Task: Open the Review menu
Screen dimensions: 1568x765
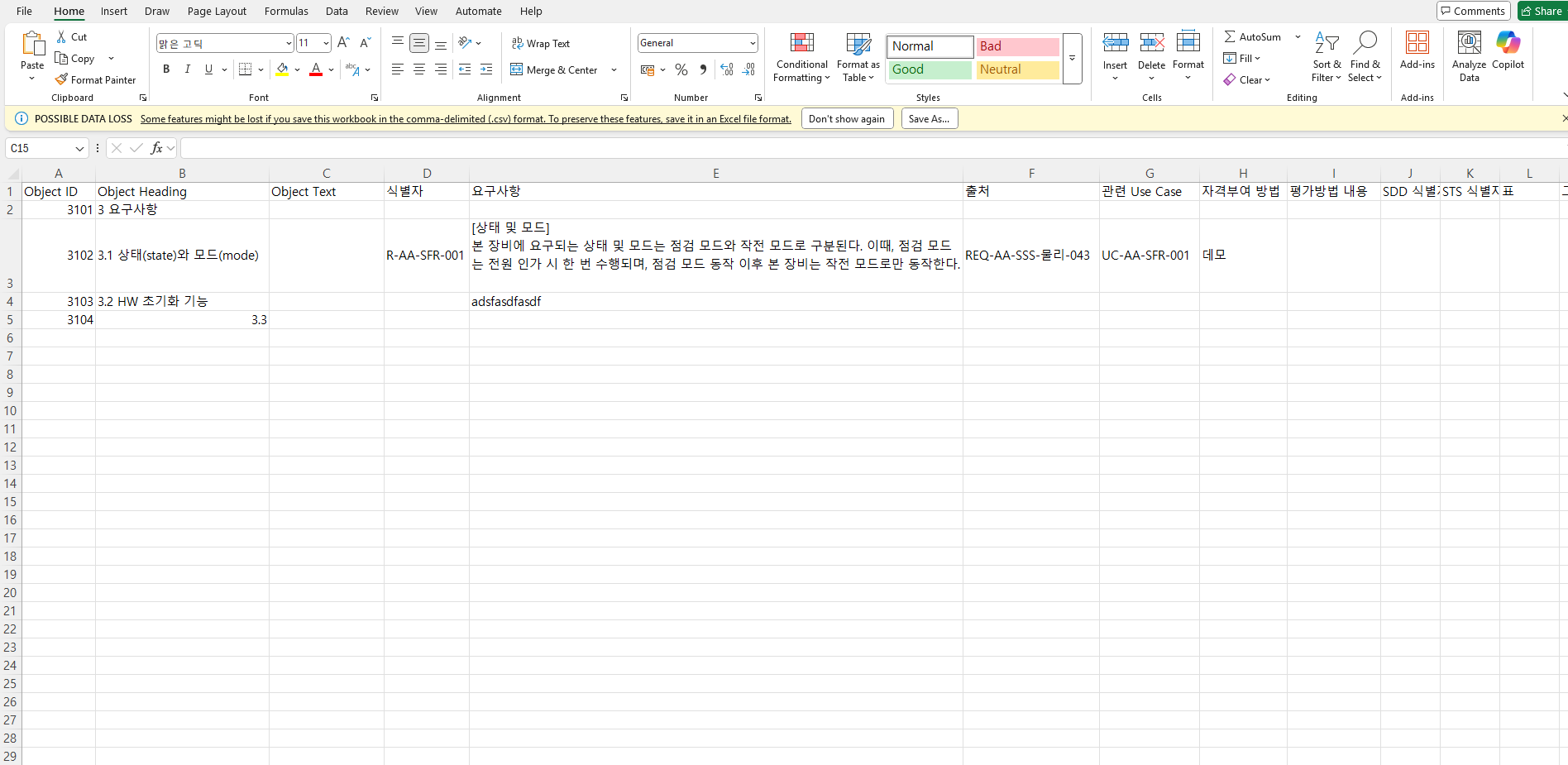Action: click(381, 11)
